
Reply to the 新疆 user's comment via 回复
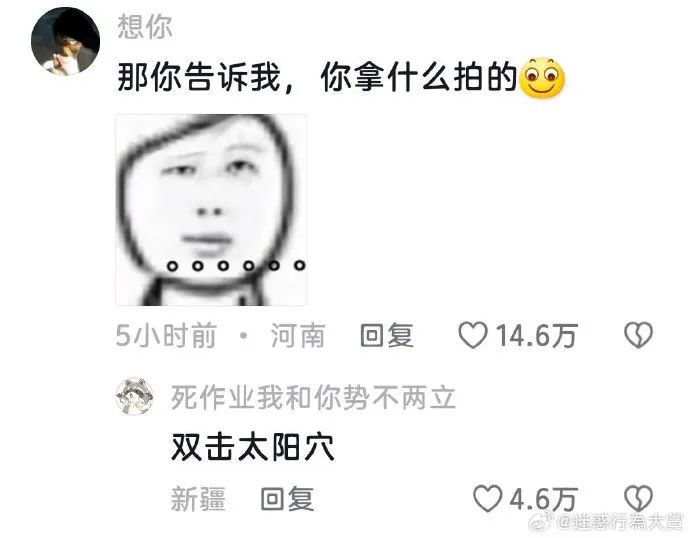tap(287, 498)
